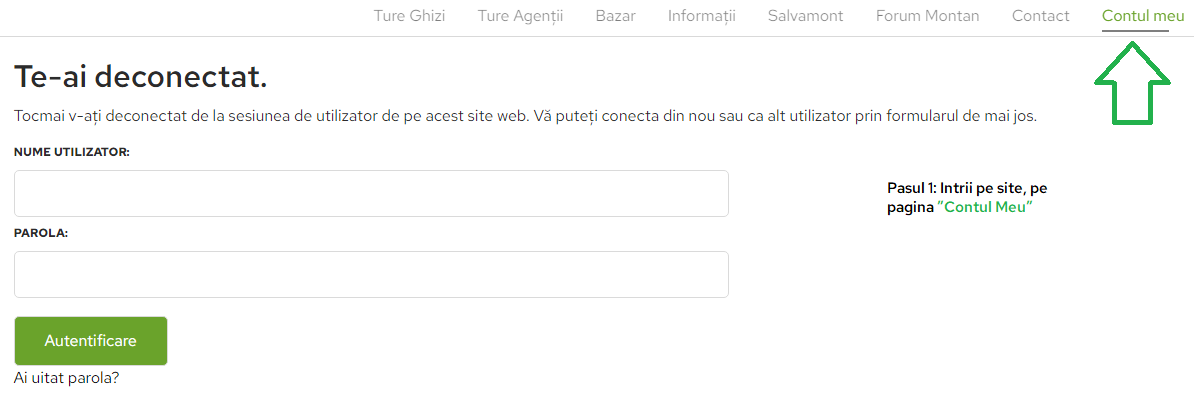
Task: Click the Te-ai deconectat. heading
Action: coord(141,76)
